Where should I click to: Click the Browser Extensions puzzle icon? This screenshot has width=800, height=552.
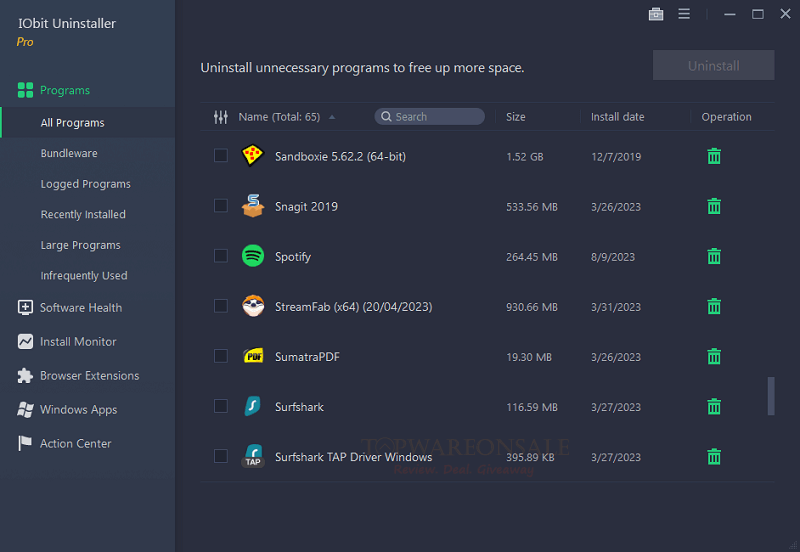click(25, 375)
